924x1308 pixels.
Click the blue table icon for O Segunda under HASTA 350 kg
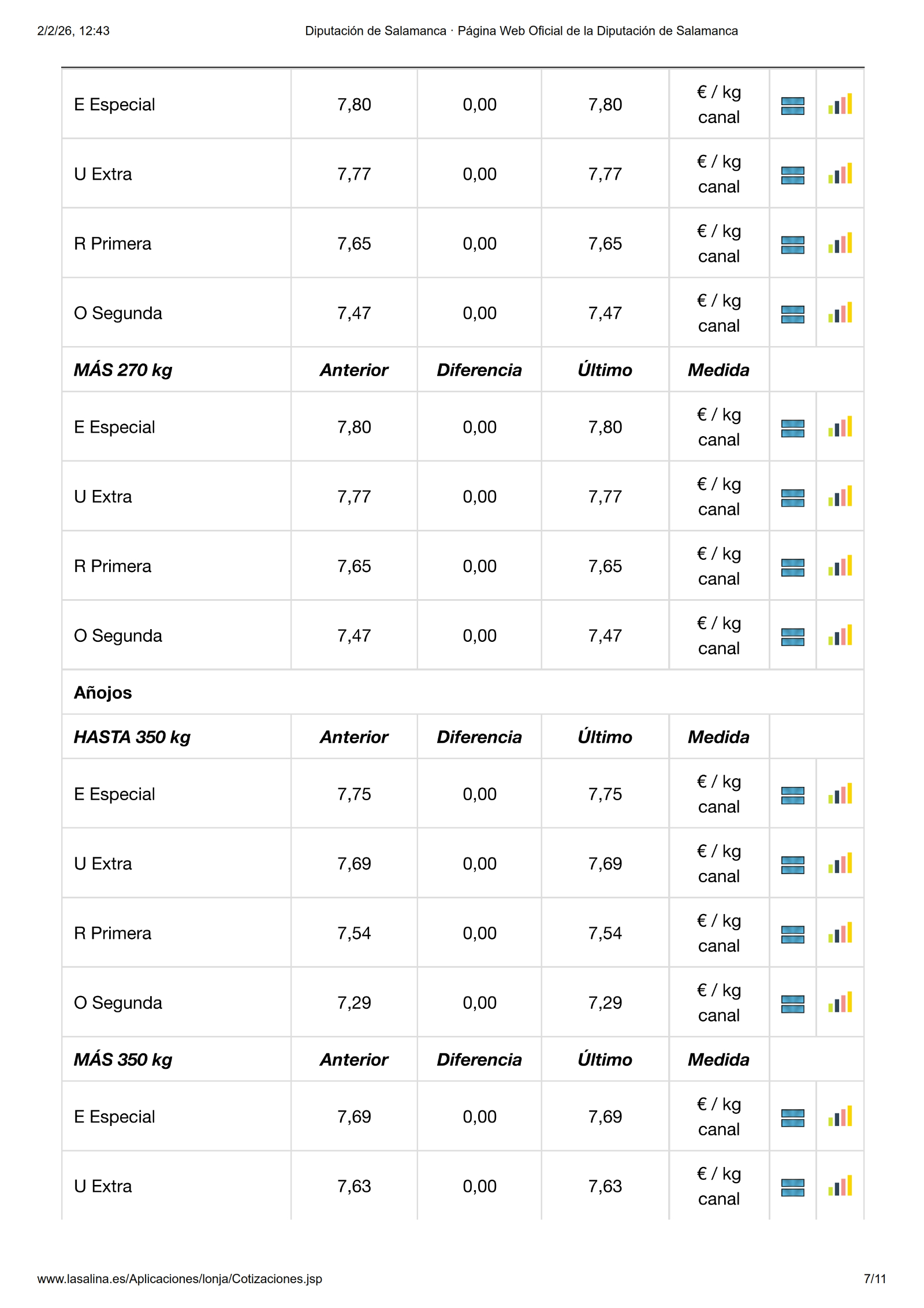click(792, 1004)
